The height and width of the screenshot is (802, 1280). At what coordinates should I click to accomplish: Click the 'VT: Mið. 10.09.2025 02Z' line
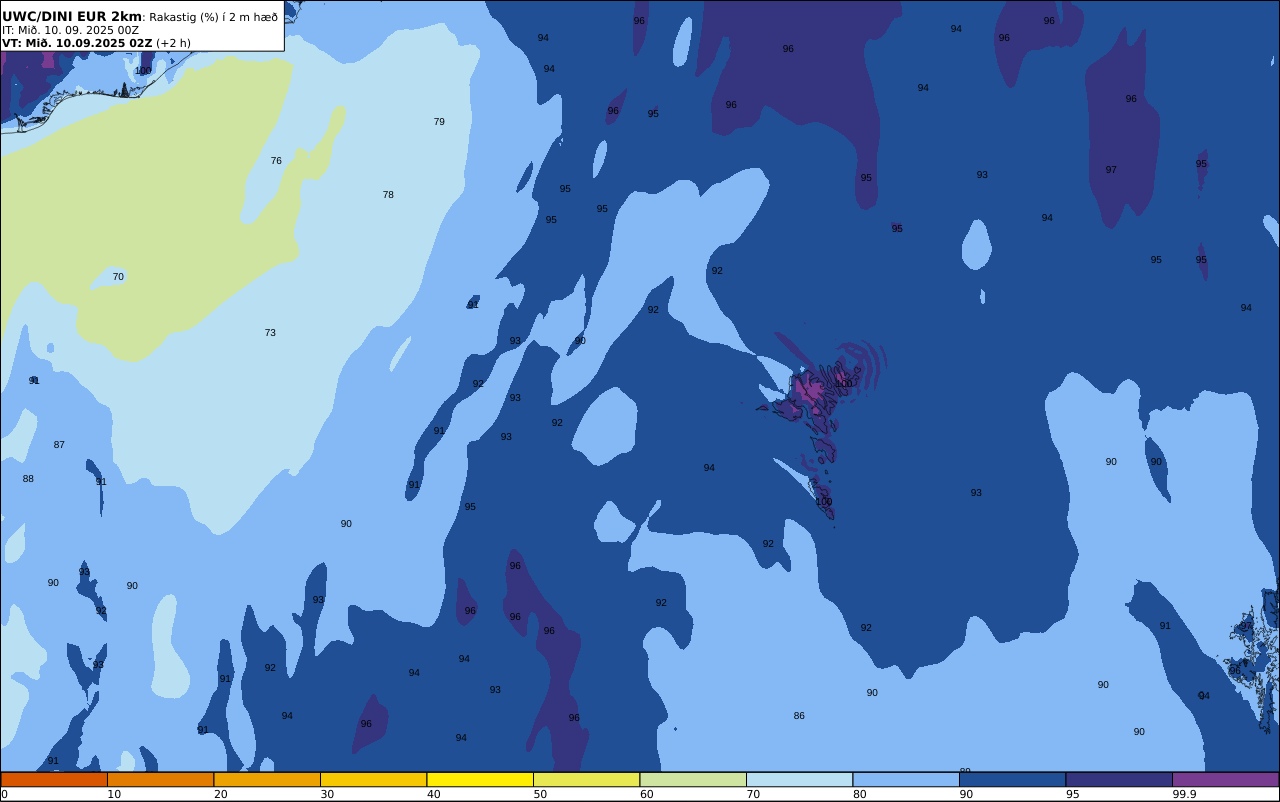click(x=77, y=43)
